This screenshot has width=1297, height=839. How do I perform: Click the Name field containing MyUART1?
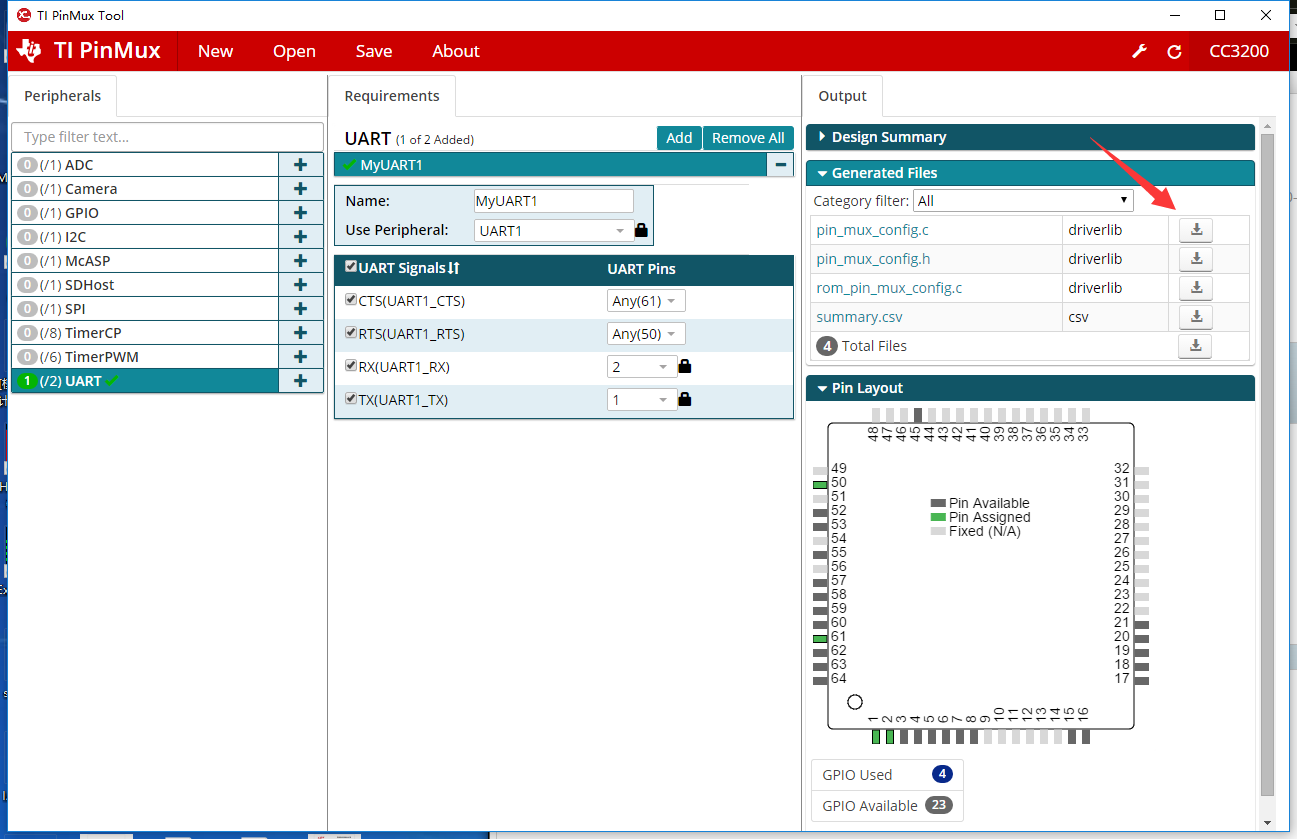tap(554, 201)
